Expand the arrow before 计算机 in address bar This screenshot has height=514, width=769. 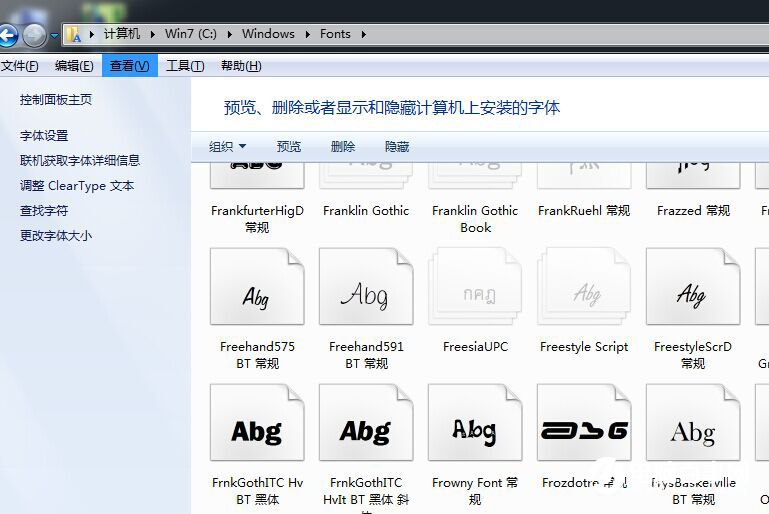click(92, 34)
